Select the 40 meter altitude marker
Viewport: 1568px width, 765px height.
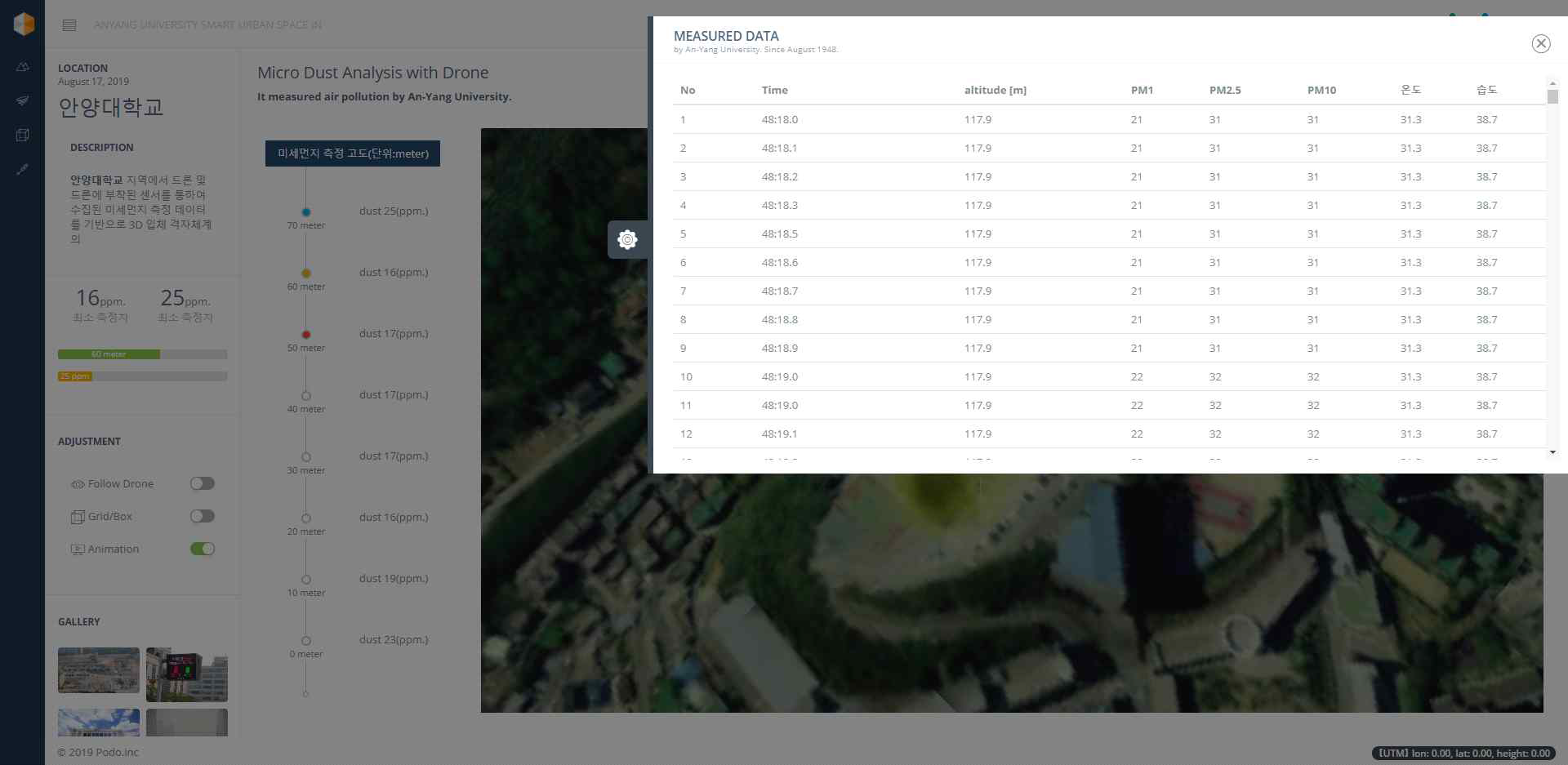(x=306, y=396)
